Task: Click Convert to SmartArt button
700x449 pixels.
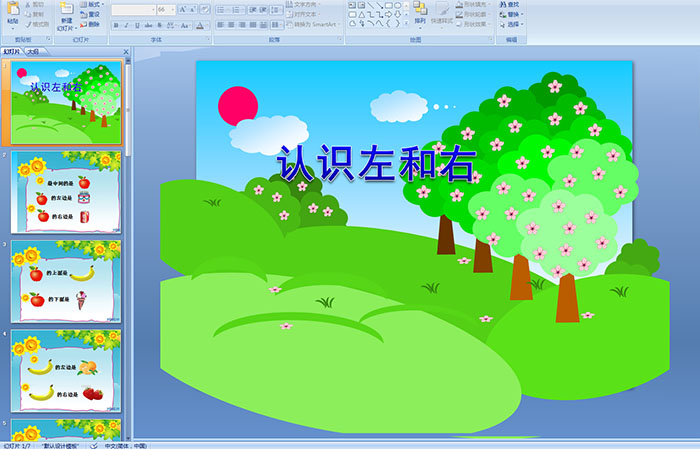Action: [x=313, y=24]
